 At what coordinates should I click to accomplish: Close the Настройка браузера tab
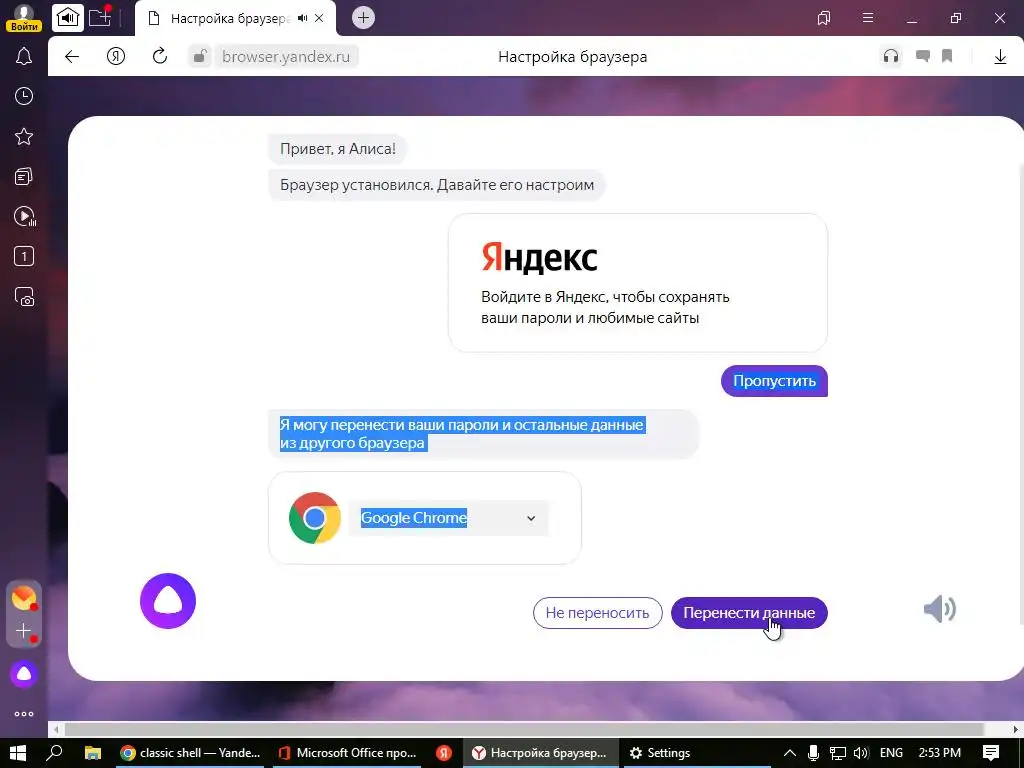pos(319,18)
